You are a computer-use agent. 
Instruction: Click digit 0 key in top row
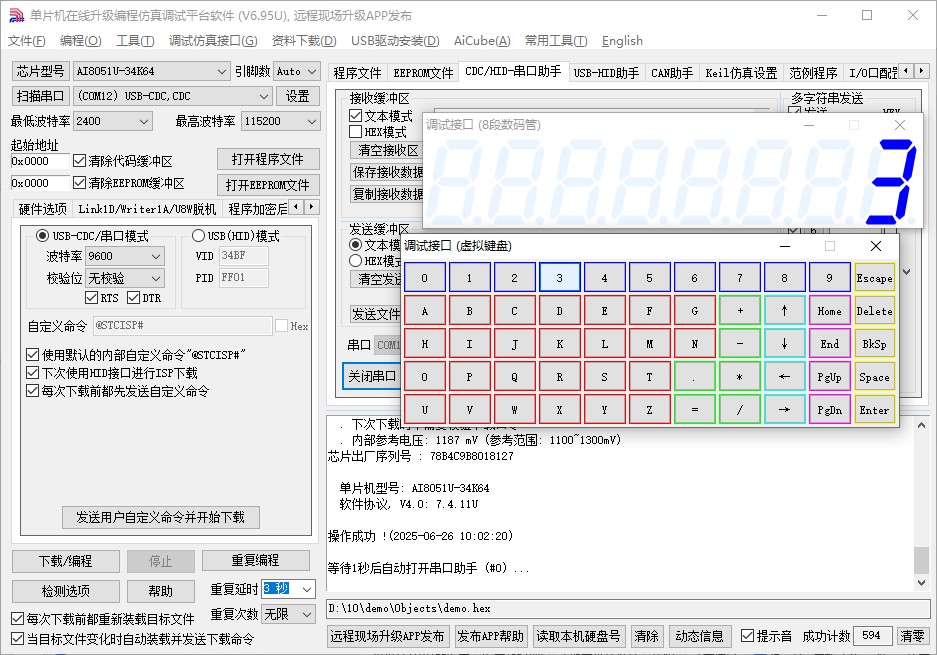tap(424, 278)
